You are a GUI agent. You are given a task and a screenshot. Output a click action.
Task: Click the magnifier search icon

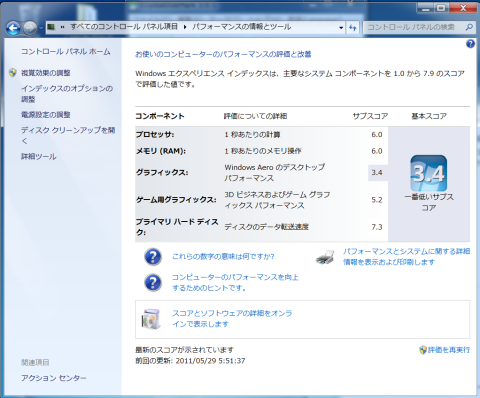click(469, 27)
